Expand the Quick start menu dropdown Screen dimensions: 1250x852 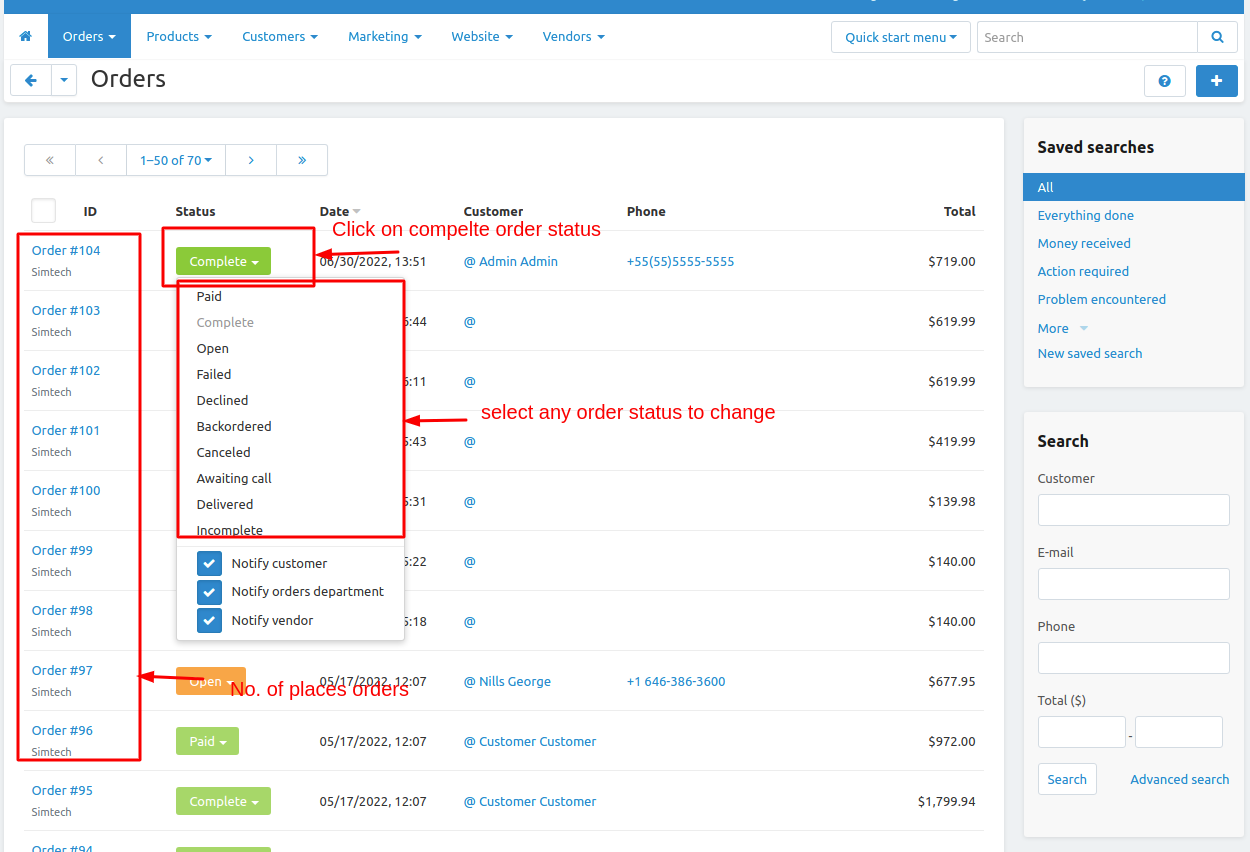point(900,37)
